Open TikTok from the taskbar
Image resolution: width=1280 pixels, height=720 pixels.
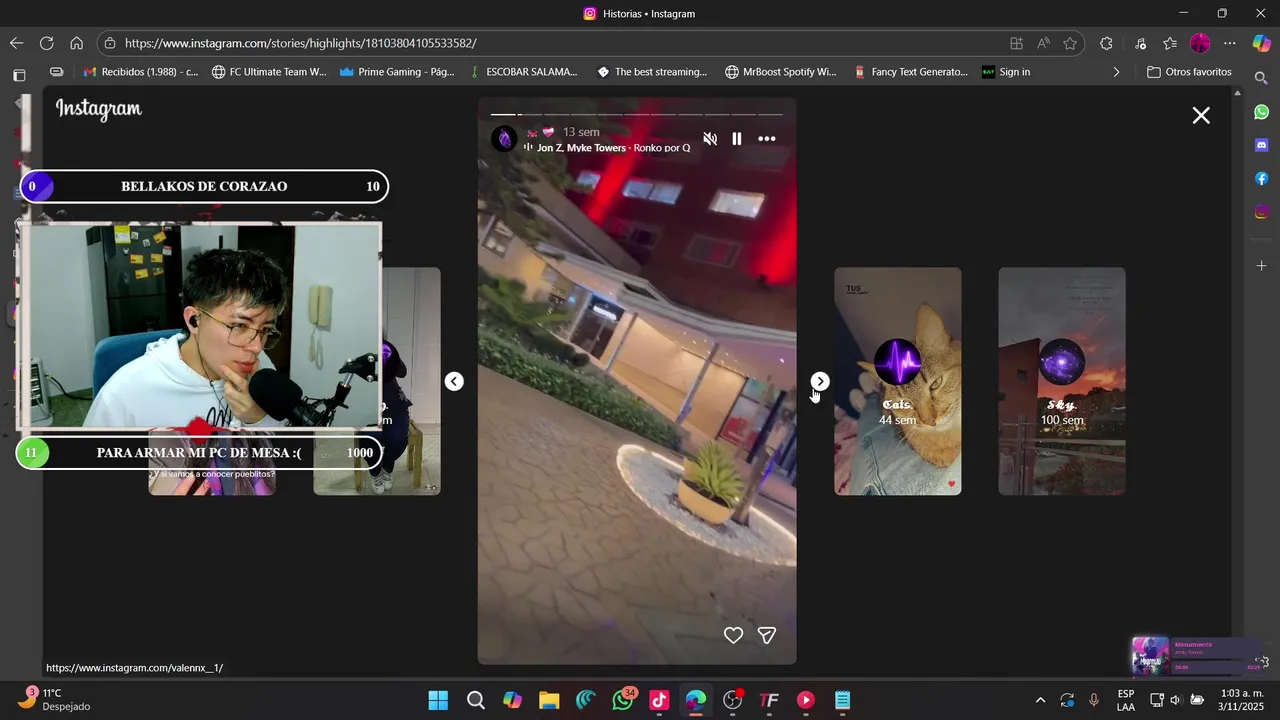[659, 700]
